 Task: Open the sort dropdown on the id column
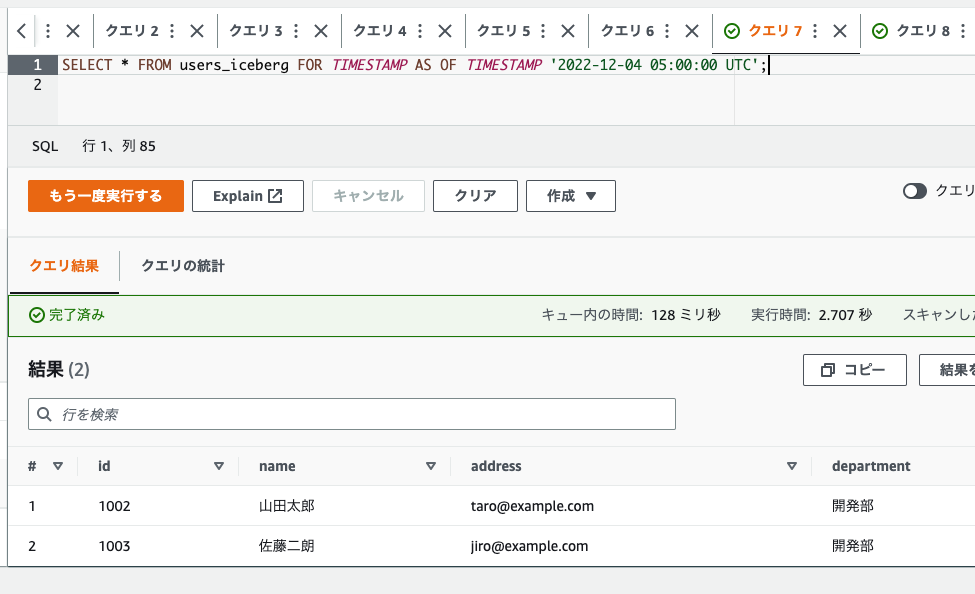(217, 466)
